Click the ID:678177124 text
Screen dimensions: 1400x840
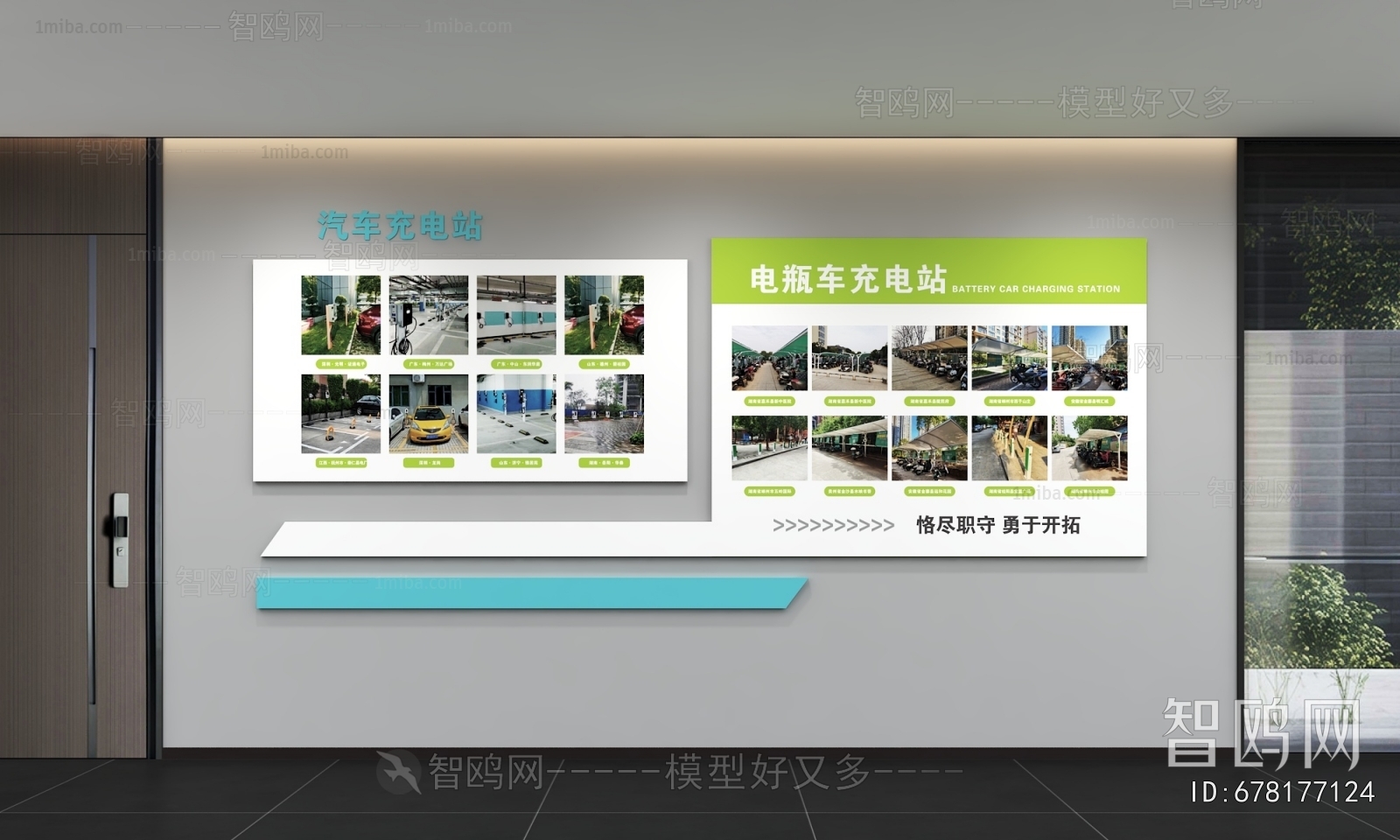click(1282, 793)
